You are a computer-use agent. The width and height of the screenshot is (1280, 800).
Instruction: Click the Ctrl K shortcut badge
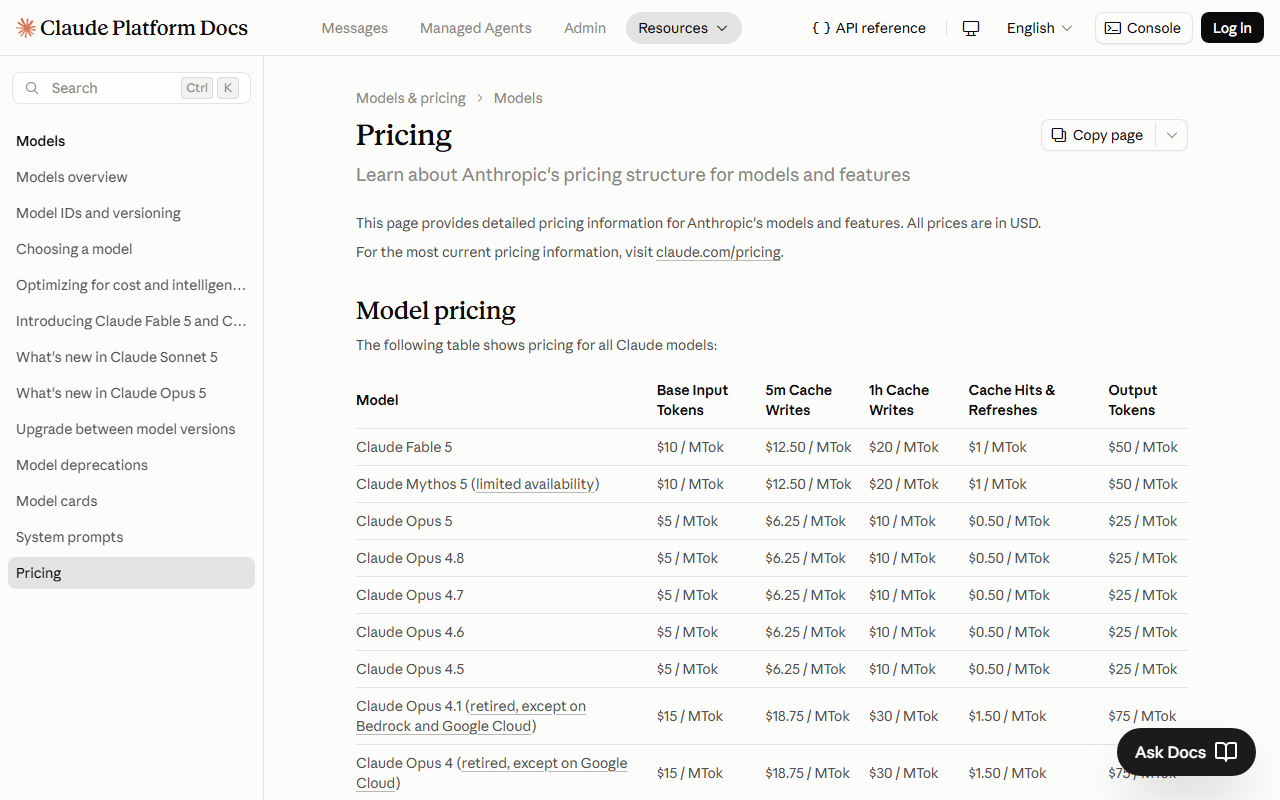coord(211,88)
